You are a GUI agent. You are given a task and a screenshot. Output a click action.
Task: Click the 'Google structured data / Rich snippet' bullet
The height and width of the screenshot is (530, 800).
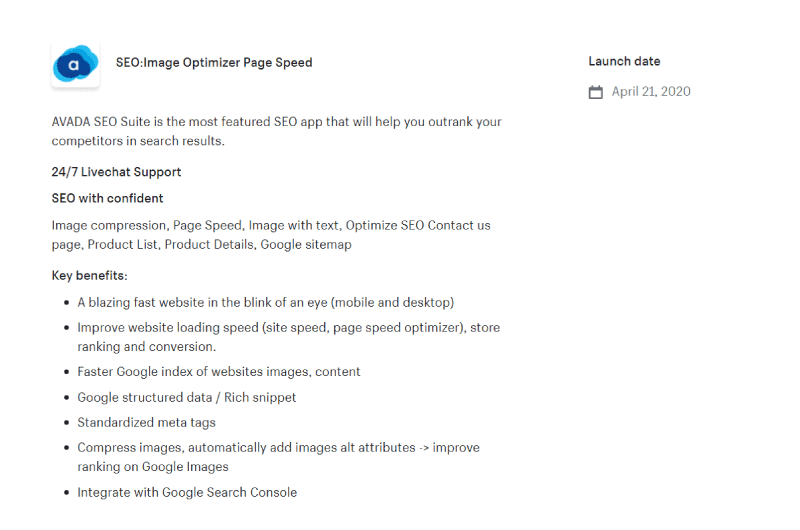pos(186,397)
